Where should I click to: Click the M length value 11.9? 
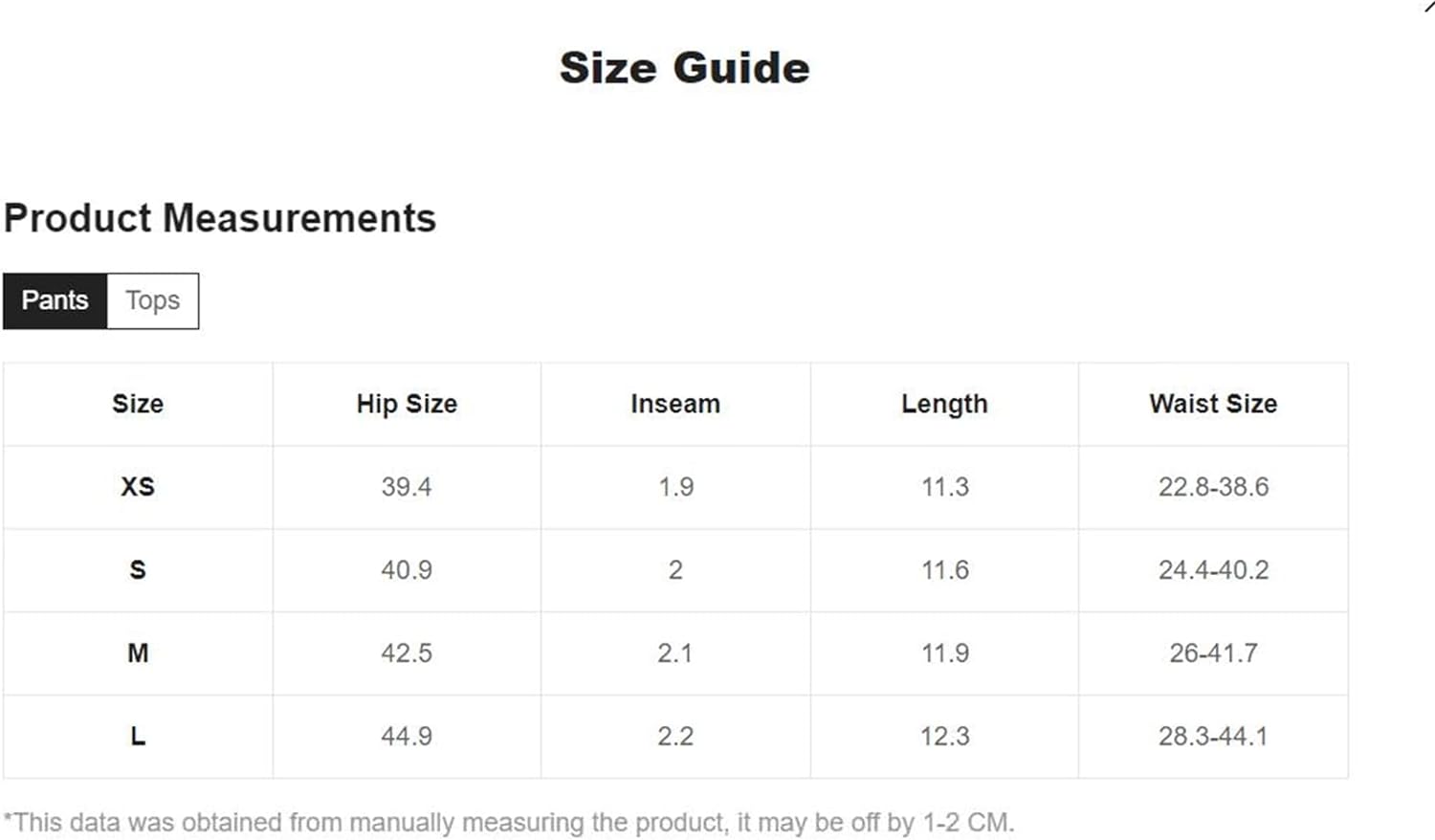tap(945, 653)
